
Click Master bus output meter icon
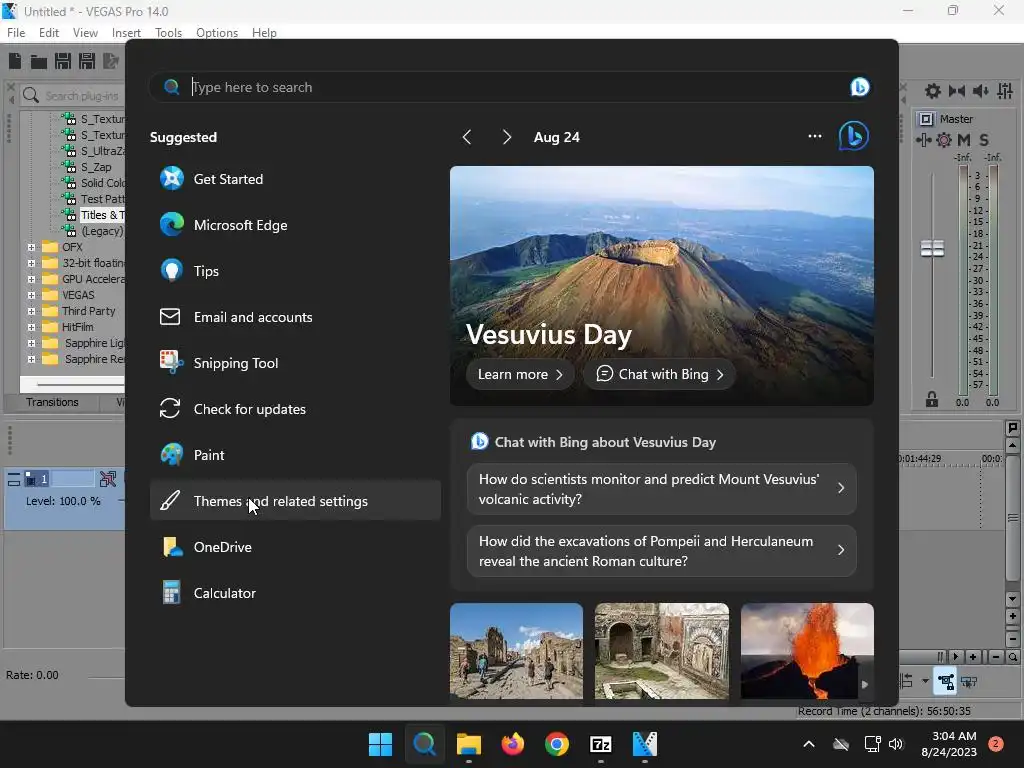[x=926, y=119]
